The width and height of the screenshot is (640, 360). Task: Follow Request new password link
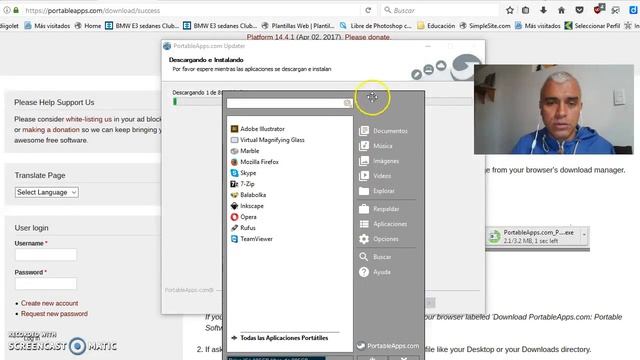click(54, 313)
